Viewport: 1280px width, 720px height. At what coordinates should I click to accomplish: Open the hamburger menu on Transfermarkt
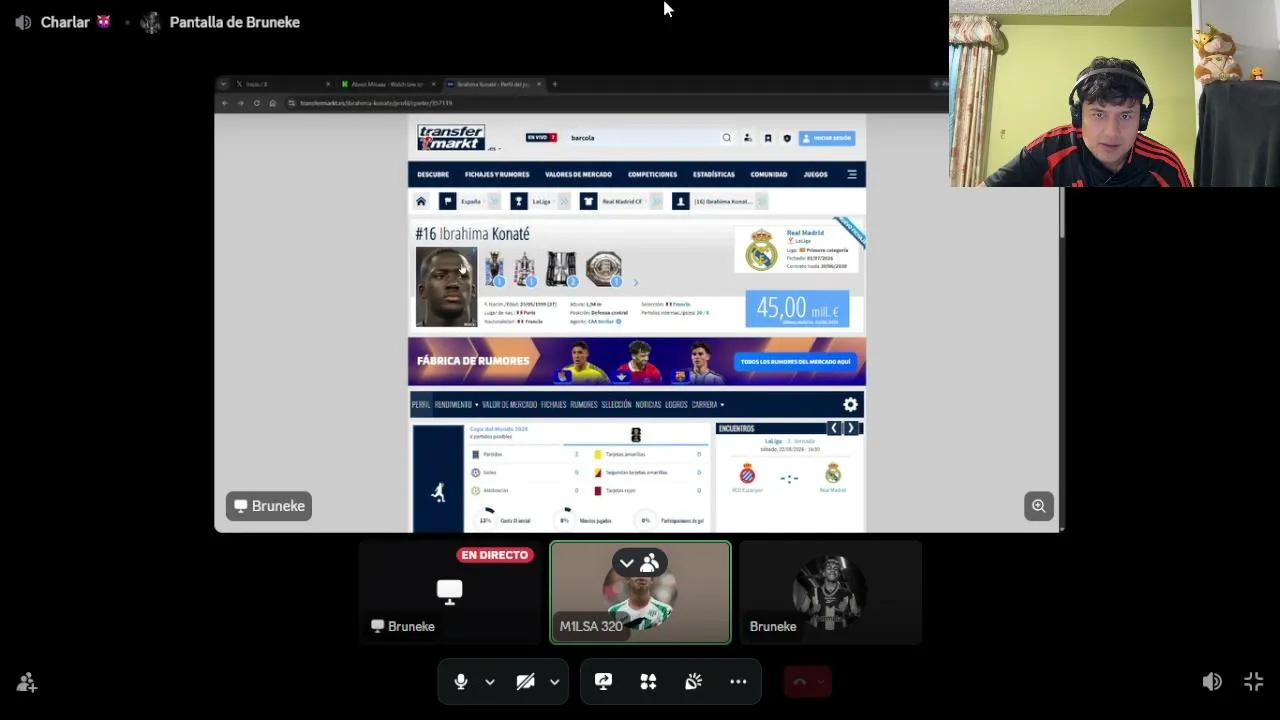pyautogui.click(x=852, y=174)
